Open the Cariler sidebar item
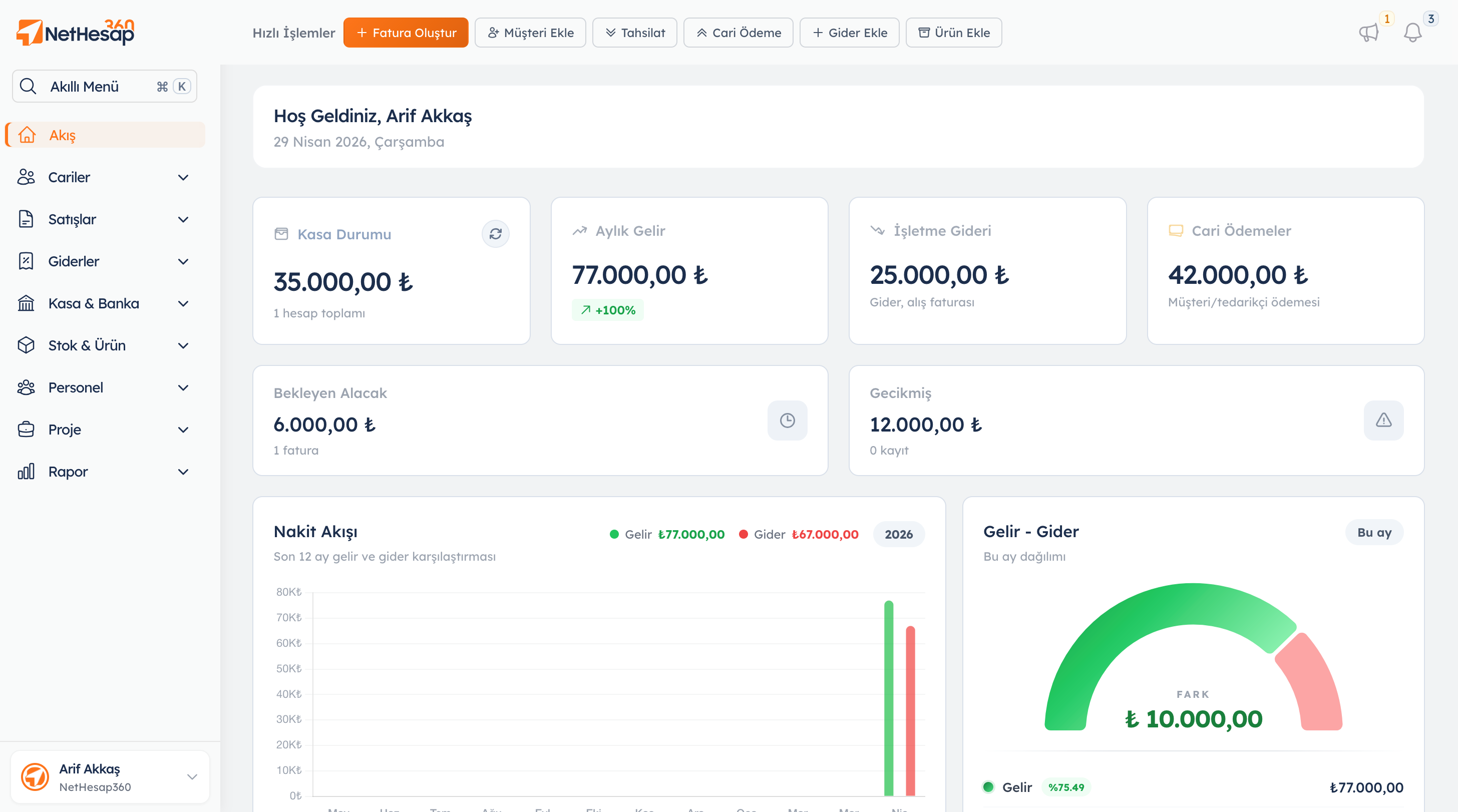Image resolution: width=1458 pixels, height=812 pixels. [x=105, y=177]
